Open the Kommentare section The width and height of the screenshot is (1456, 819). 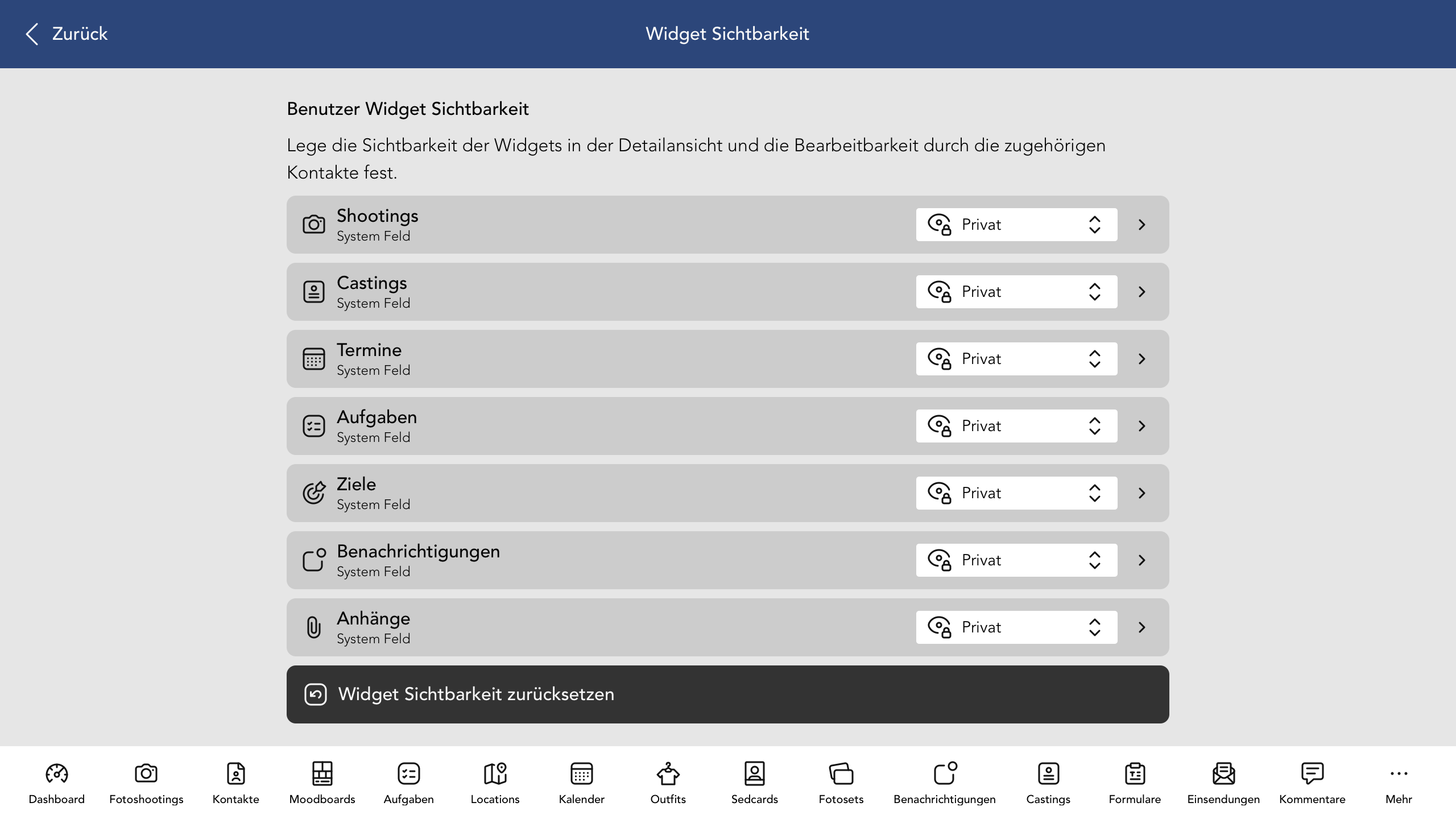[1312, 782]
